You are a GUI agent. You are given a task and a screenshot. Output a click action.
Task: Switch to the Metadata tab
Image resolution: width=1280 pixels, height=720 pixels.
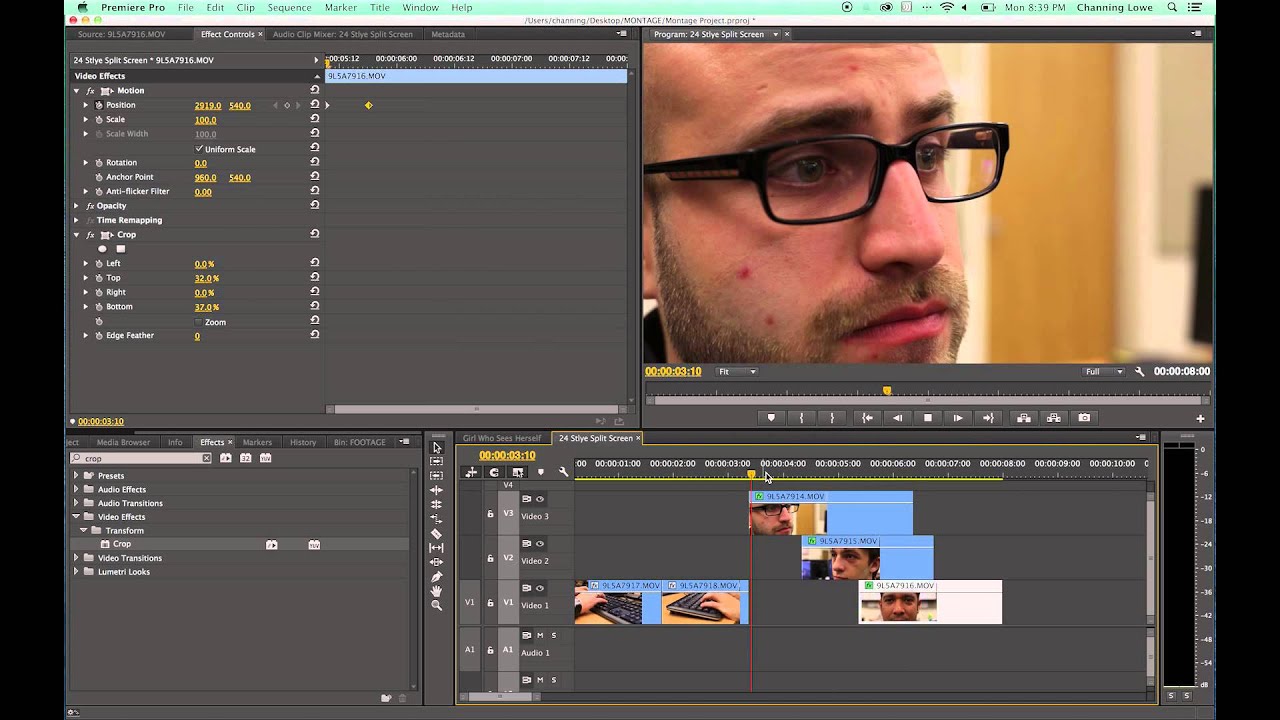coord(447,34)
